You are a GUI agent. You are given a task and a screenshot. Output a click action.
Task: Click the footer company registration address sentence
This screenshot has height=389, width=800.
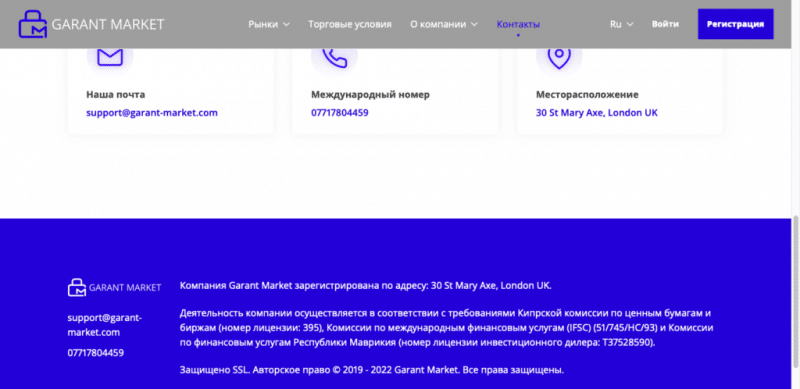pos(366,285)
